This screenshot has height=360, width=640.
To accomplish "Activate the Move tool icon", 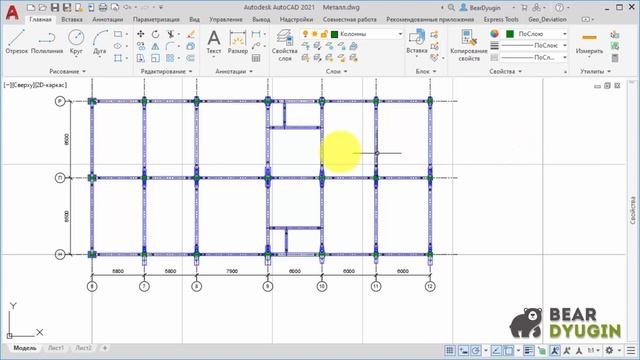I will point(141,34).
